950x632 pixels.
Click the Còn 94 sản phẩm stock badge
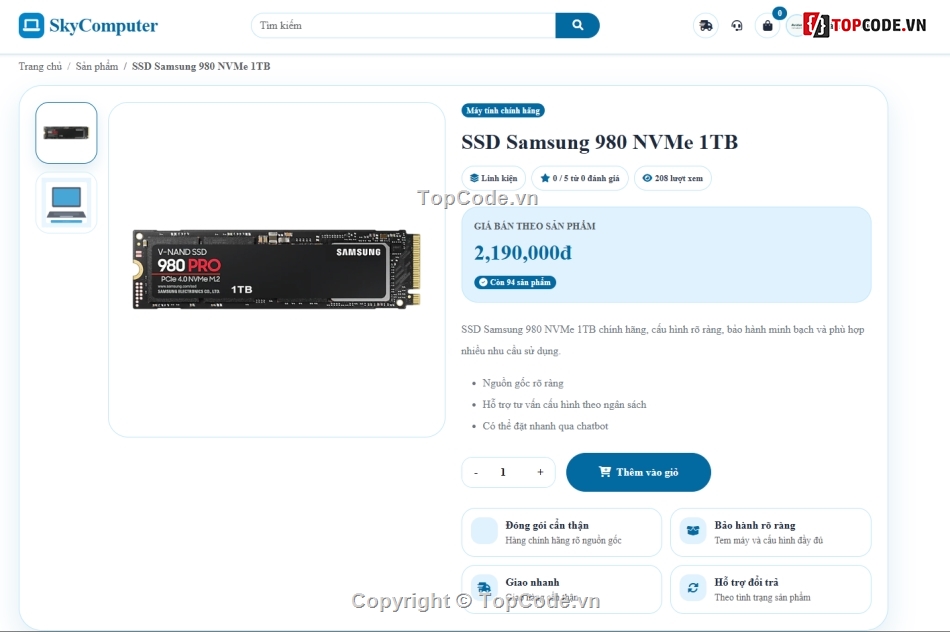point(515,282)
